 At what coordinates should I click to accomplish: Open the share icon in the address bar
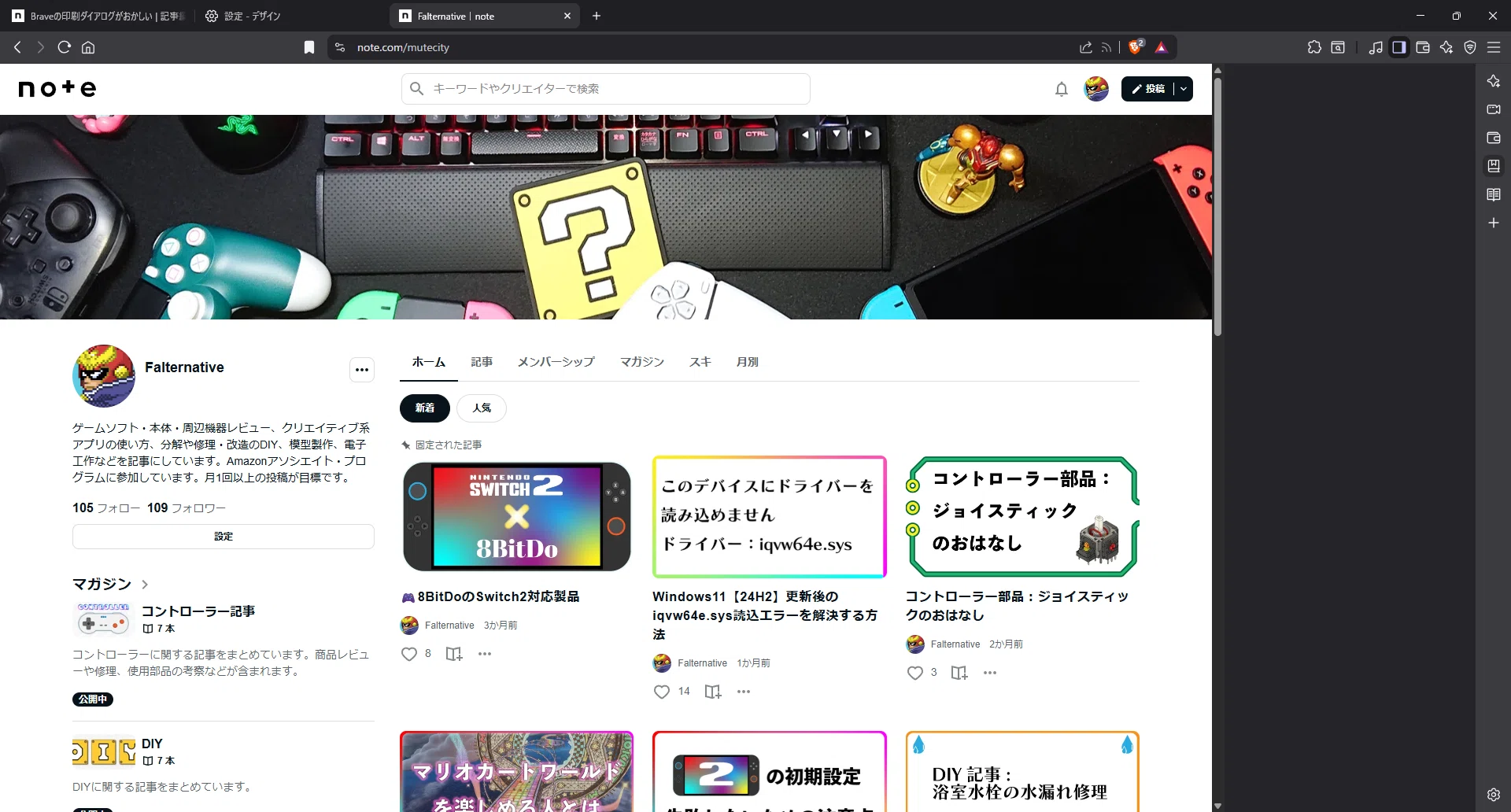tap(1086, 47)
